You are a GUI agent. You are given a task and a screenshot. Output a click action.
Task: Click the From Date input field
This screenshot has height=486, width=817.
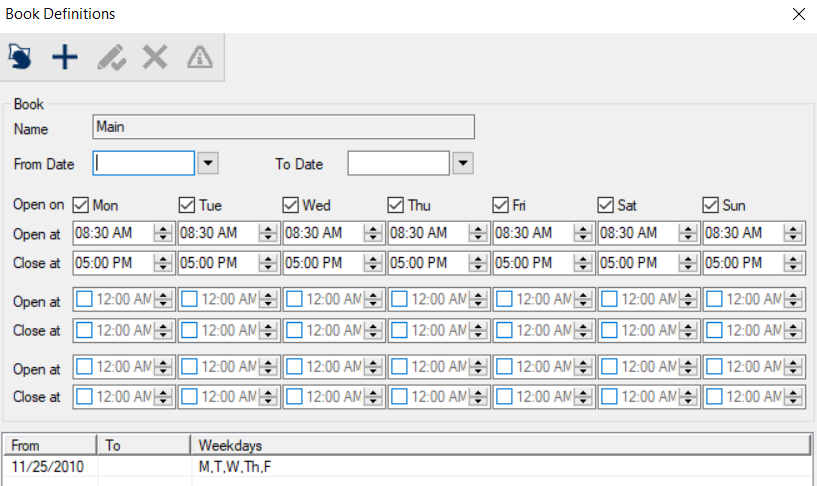[x=144, y=163]
